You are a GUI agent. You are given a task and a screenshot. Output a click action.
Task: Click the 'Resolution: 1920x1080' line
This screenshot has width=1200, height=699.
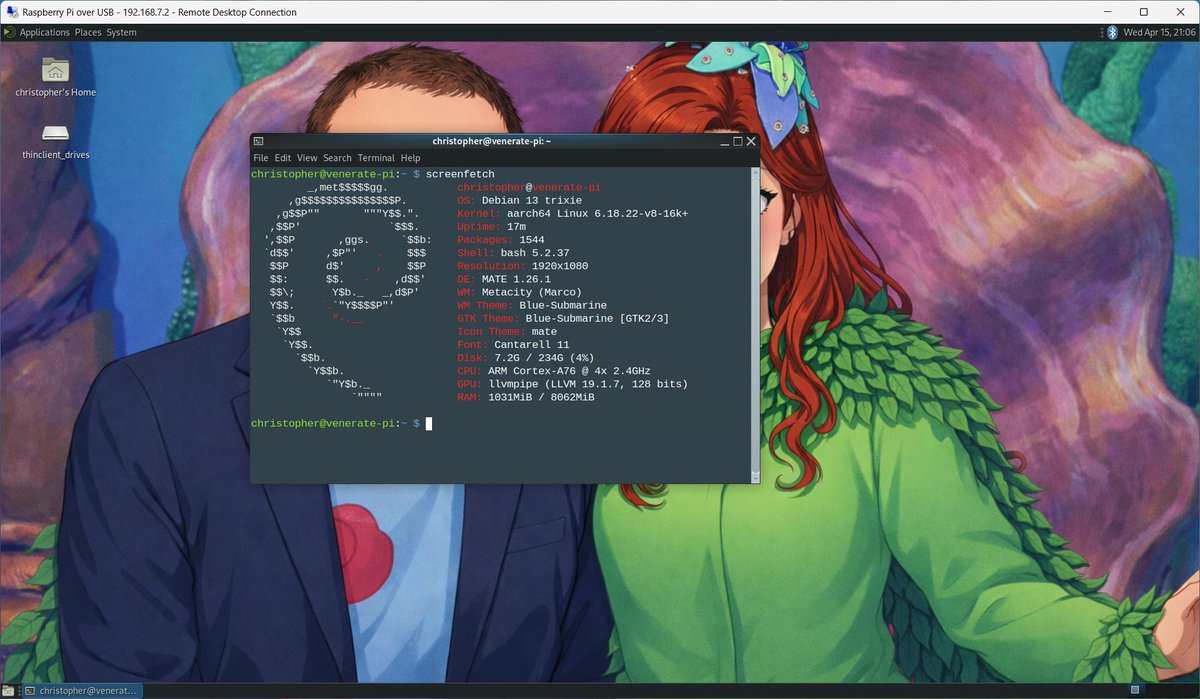(x=522, y=266)
